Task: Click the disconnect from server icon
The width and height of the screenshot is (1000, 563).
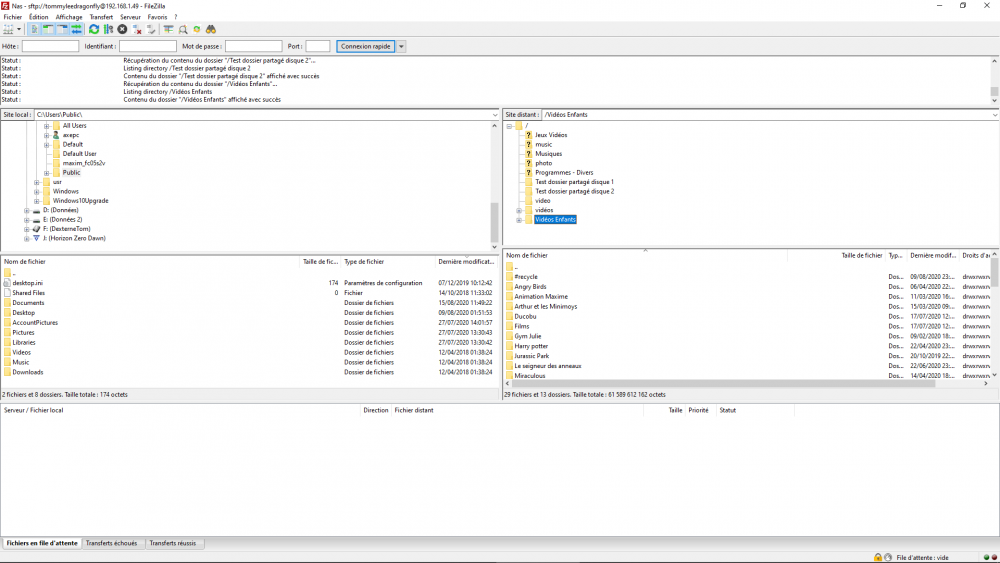Action: click(138, 30)
